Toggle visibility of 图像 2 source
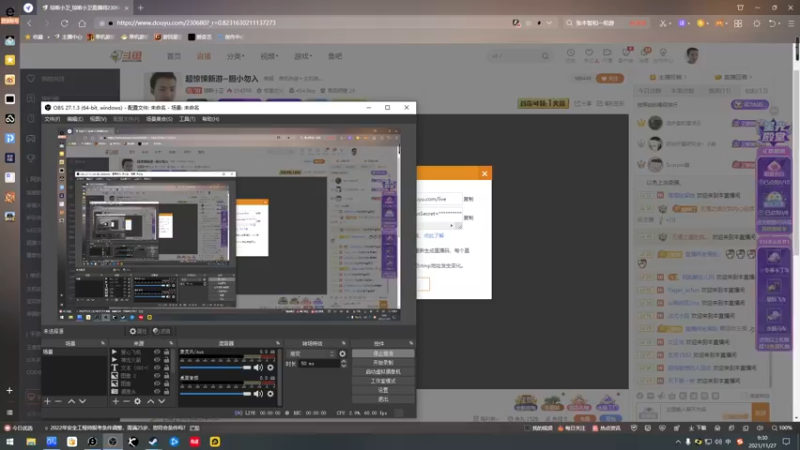The image size is (800, 450). point(157,376)
